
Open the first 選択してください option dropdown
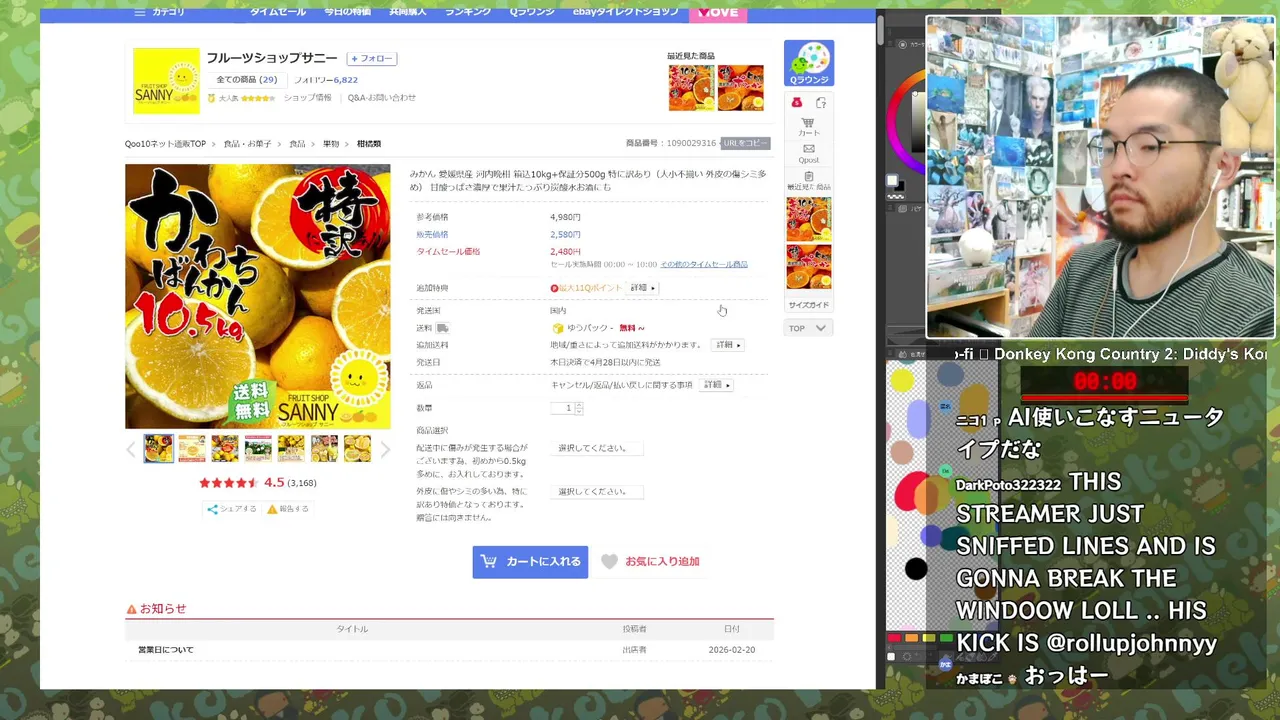pyautogui.click(x=597, y=448)
